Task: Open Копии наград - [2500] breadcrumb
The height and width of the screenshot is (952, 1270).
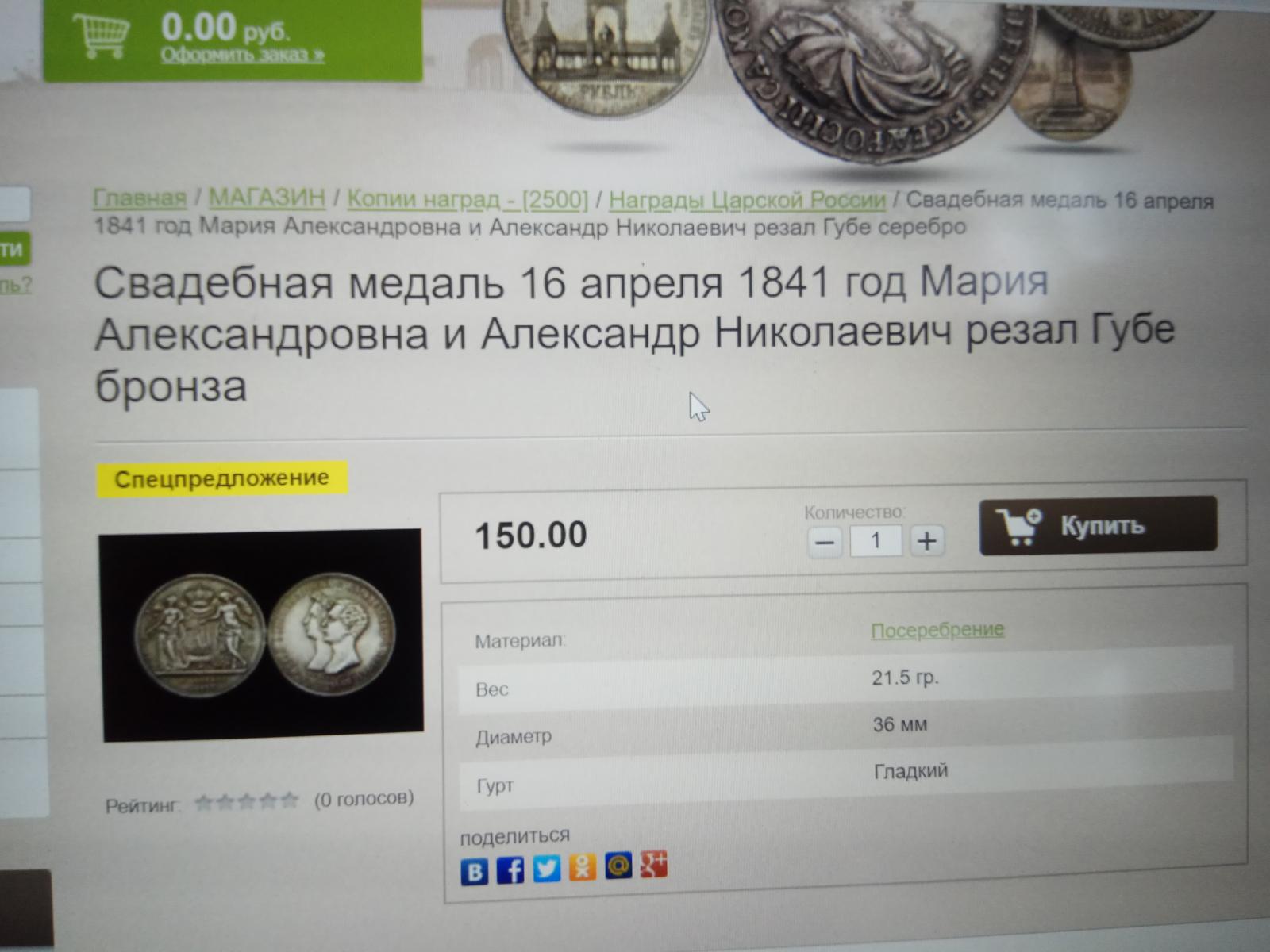Action: pos(468,199)
